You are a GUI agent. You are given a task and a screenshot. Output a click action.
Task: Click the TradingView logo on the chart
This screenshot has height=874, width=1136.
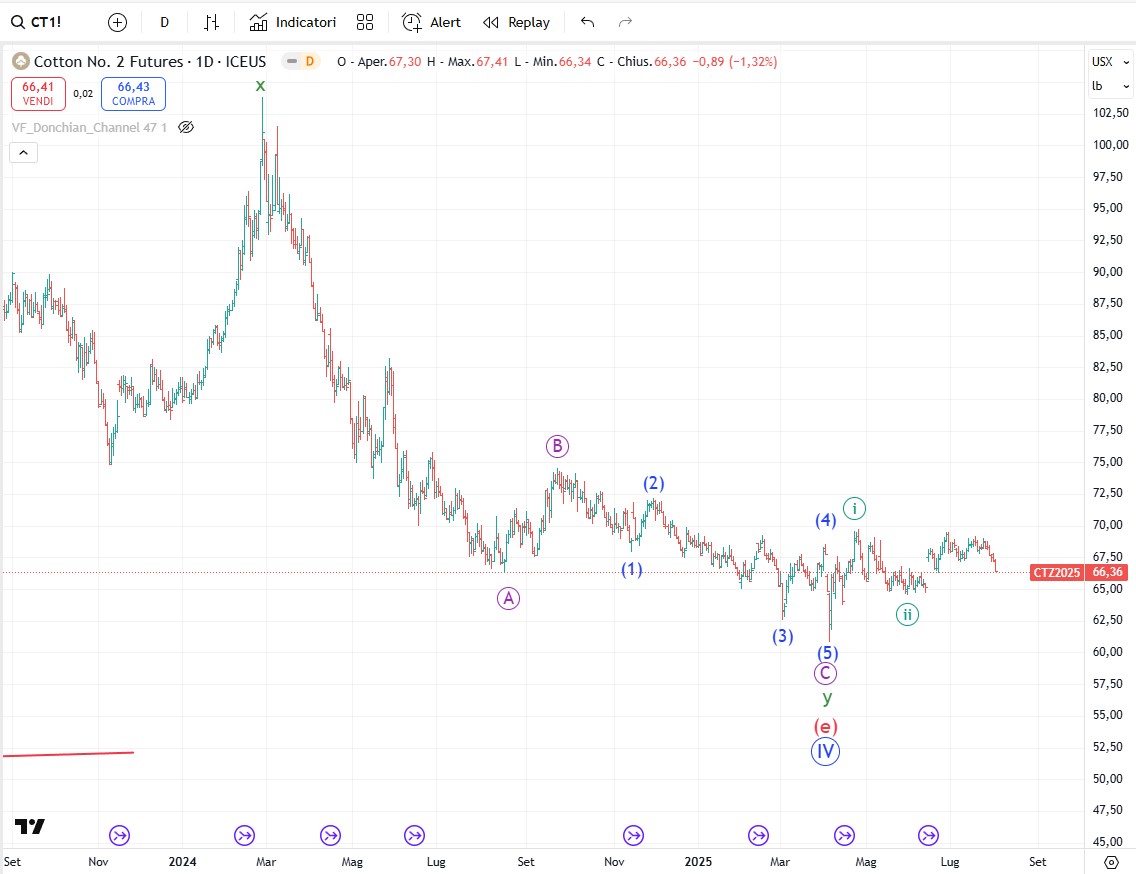[x=30, y=826]
